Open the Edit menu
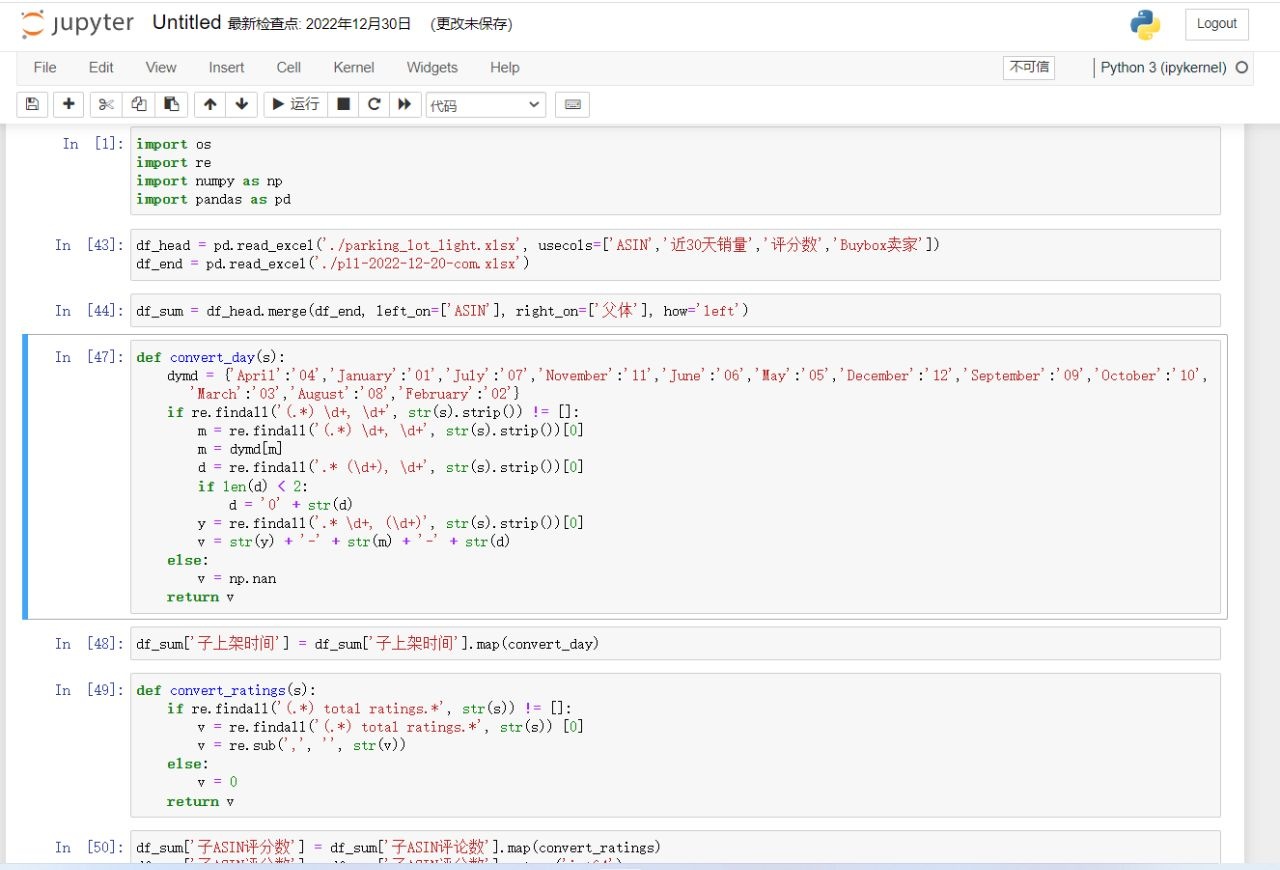This screenshot has height=870, width=1280. [x=101, y=68]
